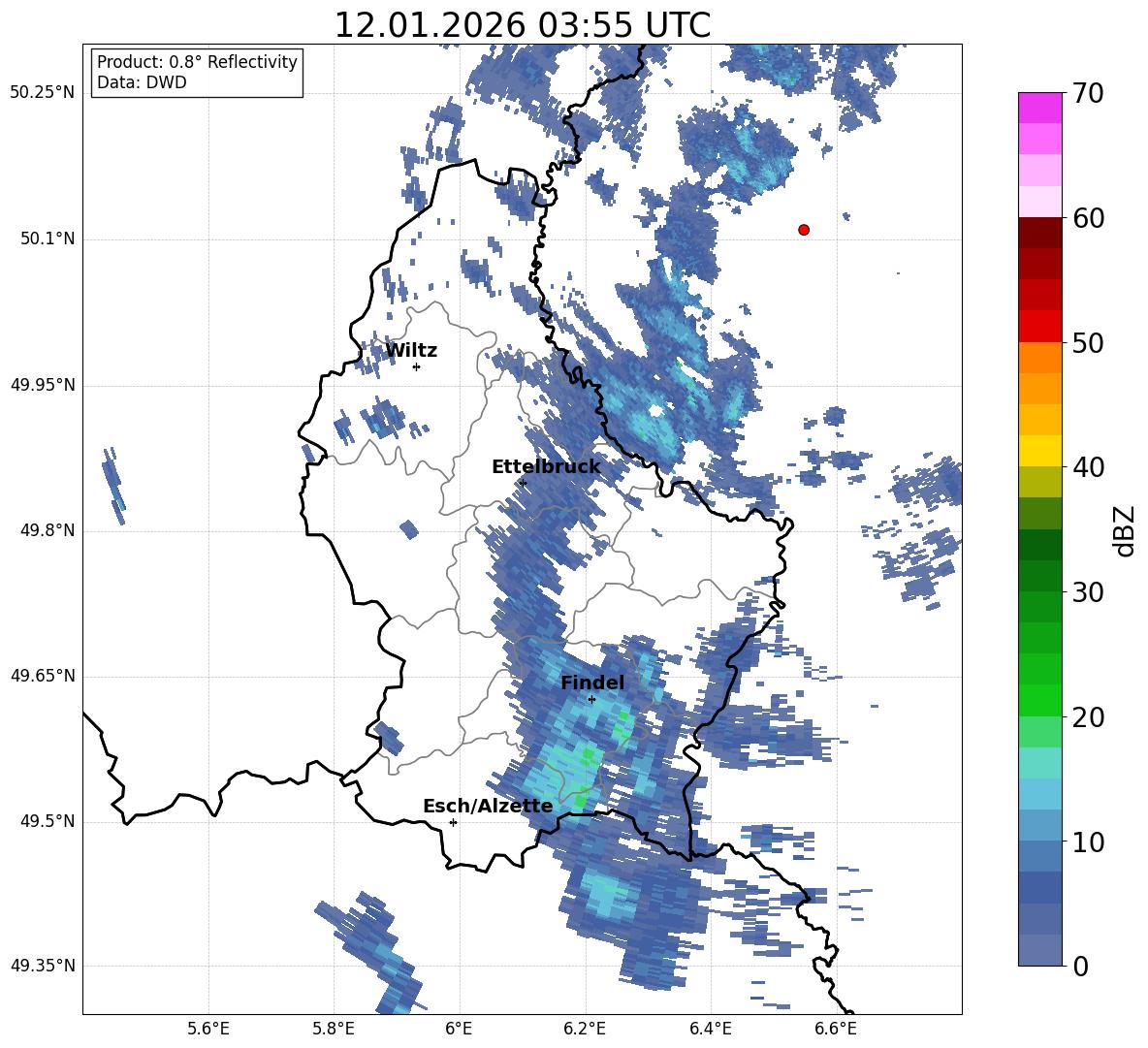Click the Wiltz station cross marker
Image resolution: width=1148 pixels, height=1048 pixels.
pos(417,366)
